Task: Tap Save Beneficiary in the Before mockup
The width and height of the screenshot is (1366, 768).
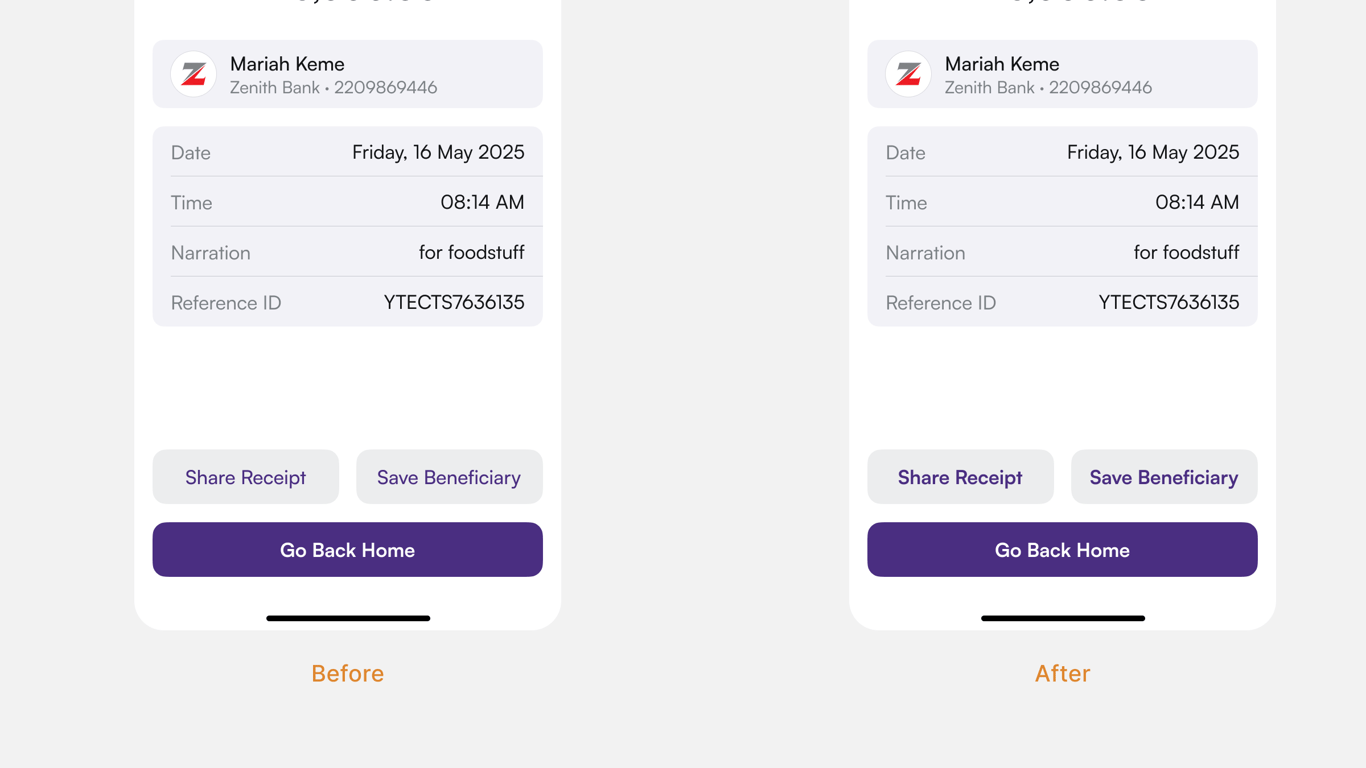Action: [x=449, y=477]
